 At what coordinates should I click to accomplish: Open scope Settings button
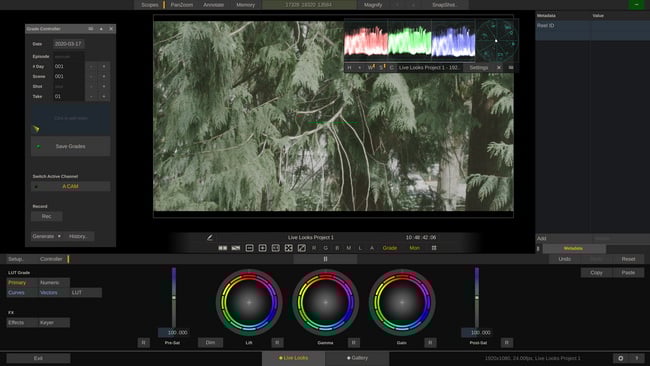[478, 68]
